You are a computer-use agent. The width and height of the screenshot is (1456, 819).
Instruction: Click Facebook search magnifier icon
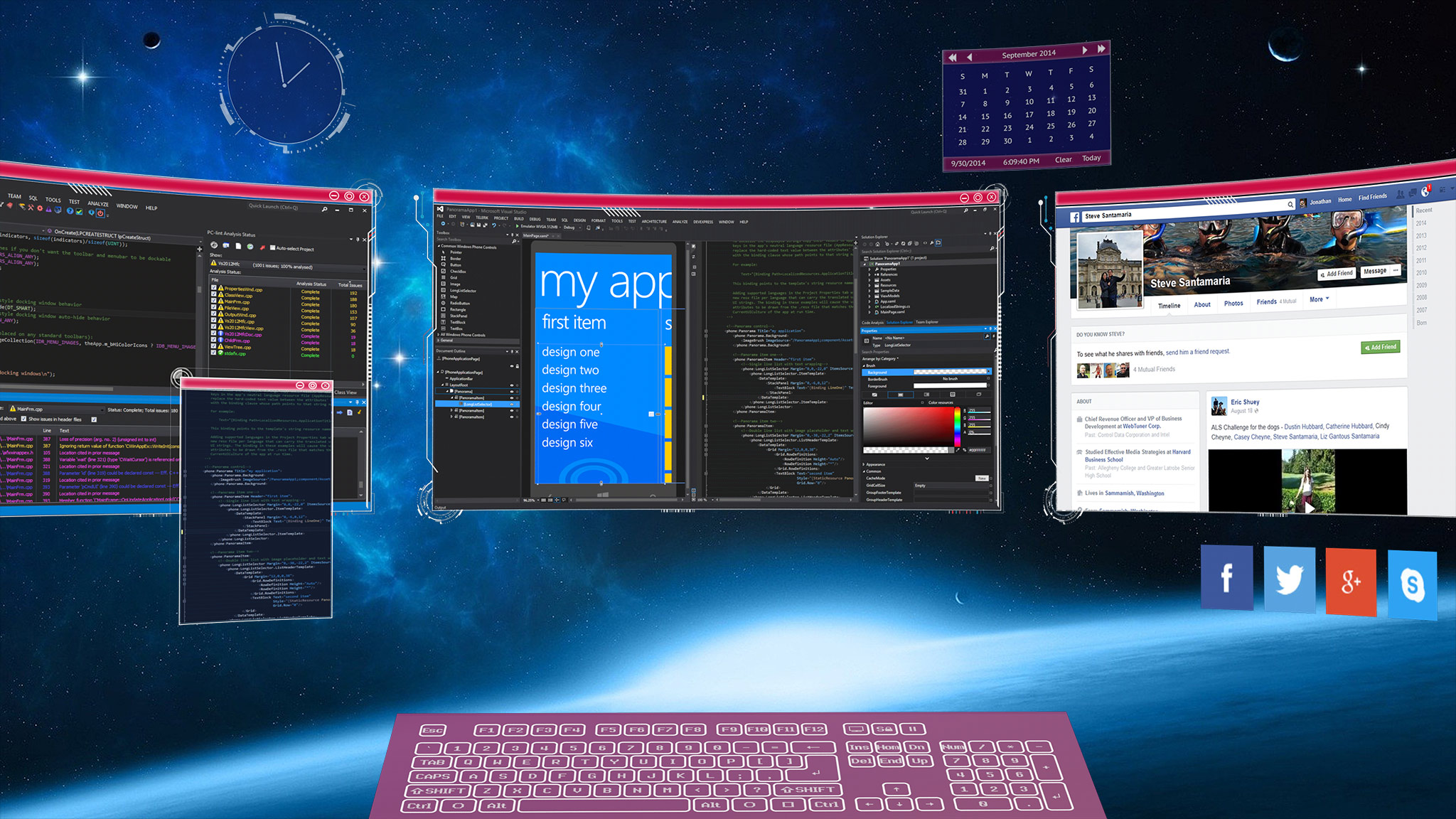pos(1290,205)
